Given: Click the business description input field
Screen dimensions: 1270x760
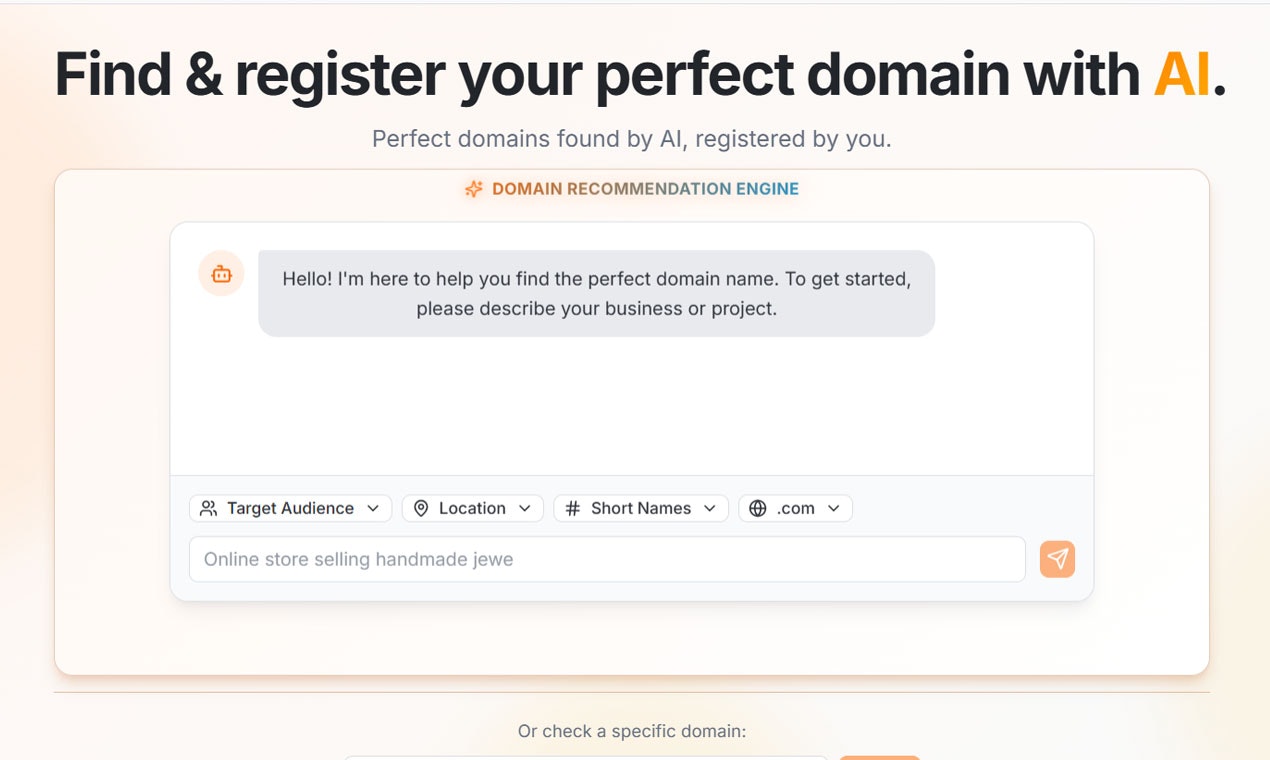Looking at the screenshot, I should 606,559.
